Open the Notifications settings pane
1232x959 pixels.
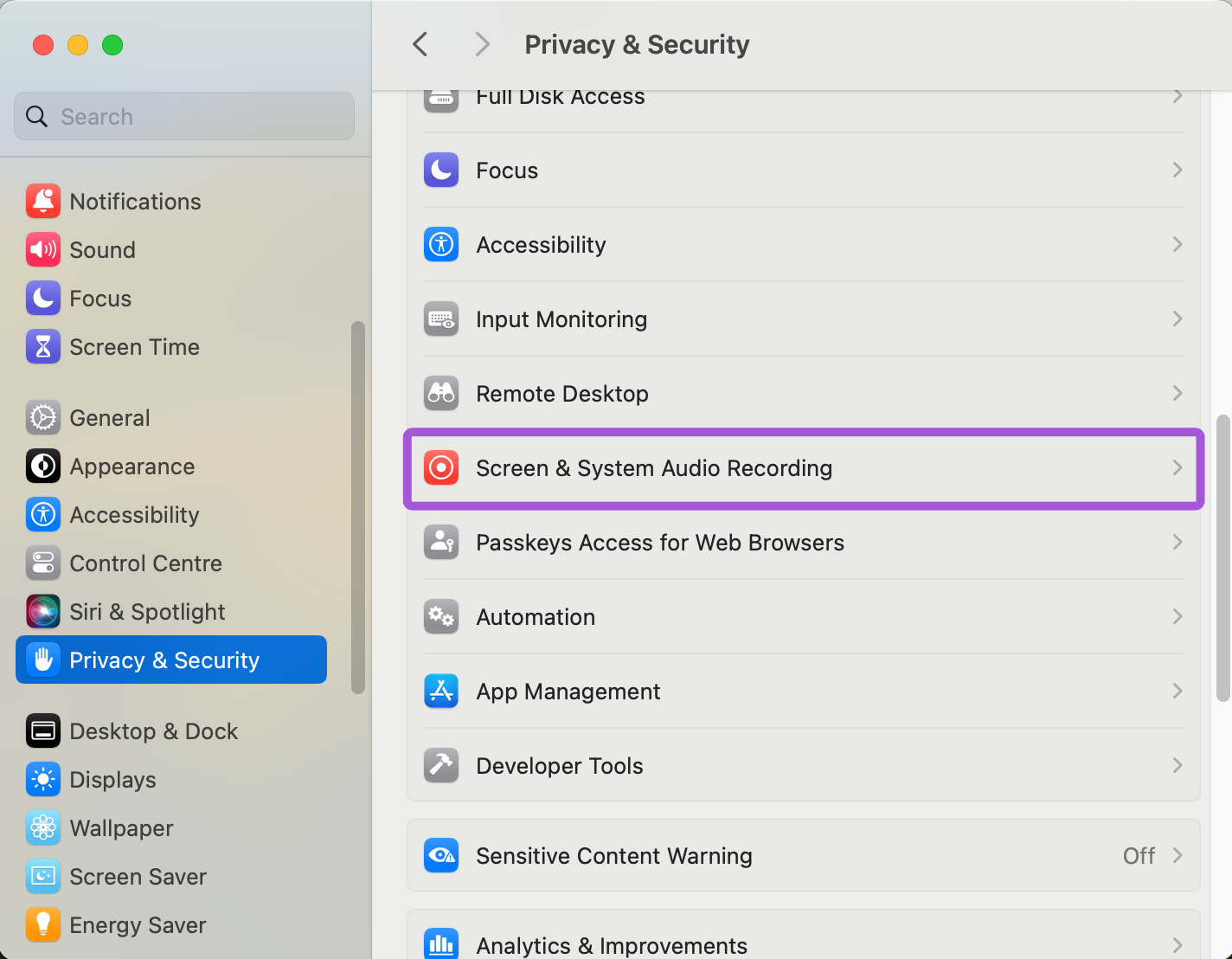tap(171, 201)
